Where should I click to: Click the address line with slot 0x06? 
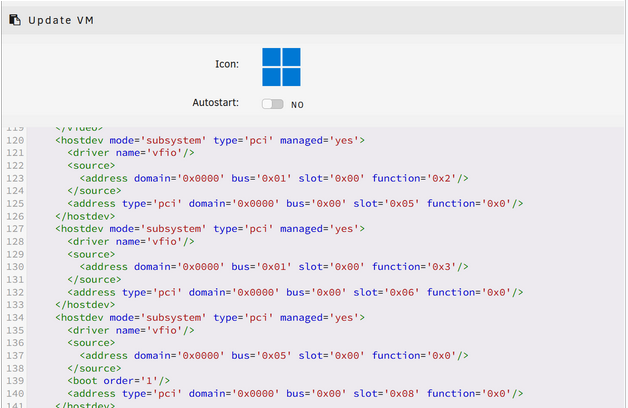tap(295, 292)
